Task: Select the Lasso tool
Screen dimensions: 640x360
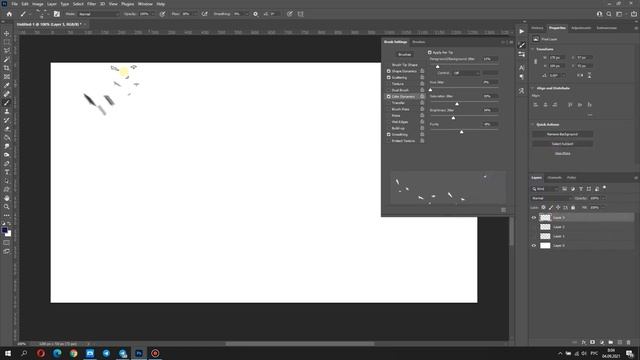Action: [7, 51]
